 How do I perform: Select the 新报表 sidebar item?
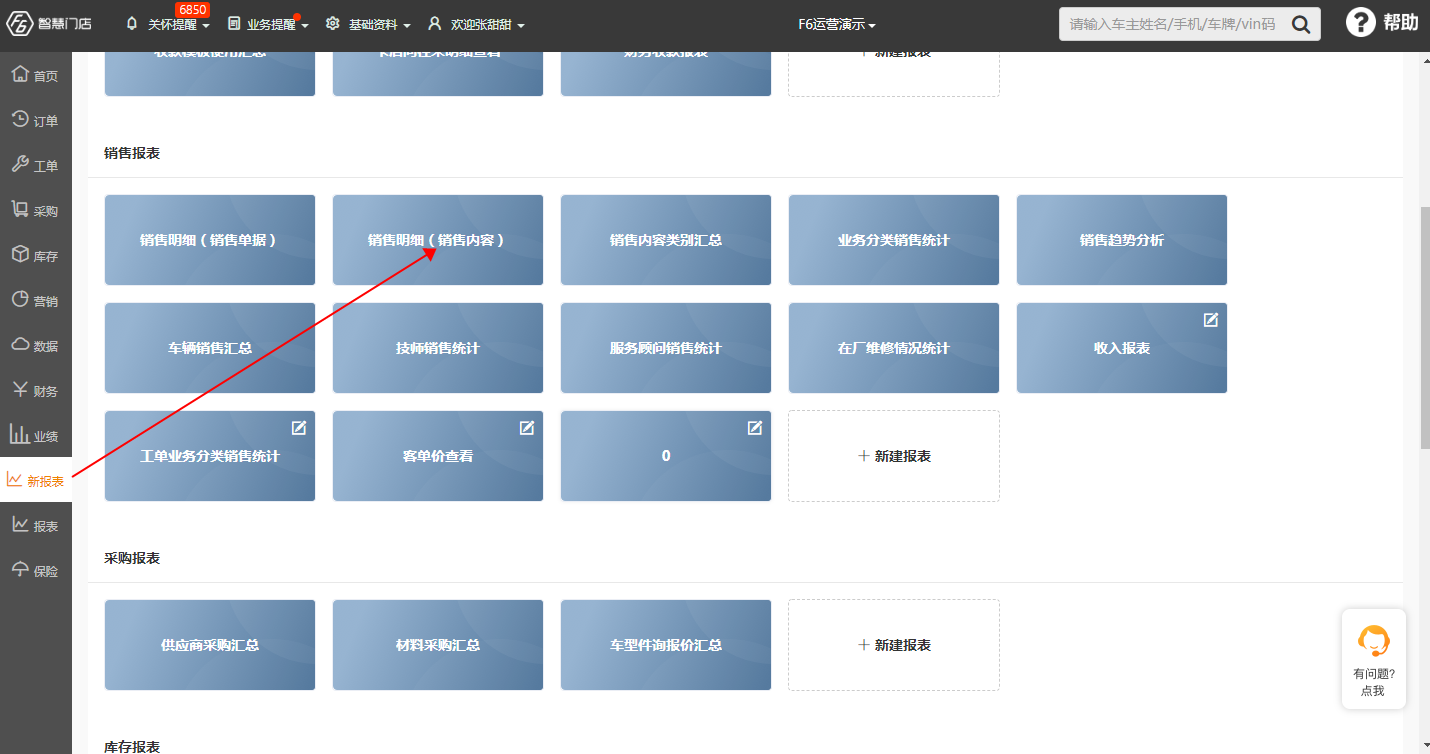tap(36, 480)
